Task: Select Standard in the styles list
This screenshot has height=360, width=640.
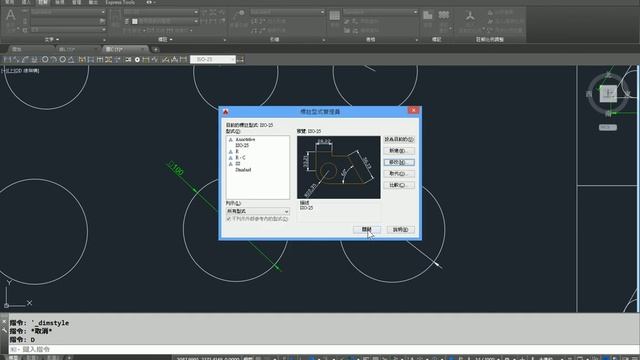Action: pyautogui.click(x=243, y=169)
